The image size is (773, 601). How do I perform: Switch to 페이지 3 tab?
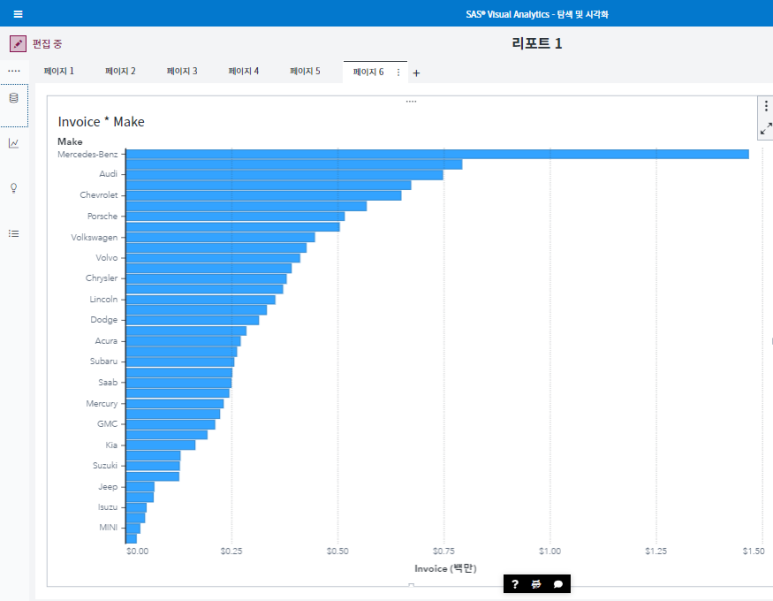[x=182, y=71]
